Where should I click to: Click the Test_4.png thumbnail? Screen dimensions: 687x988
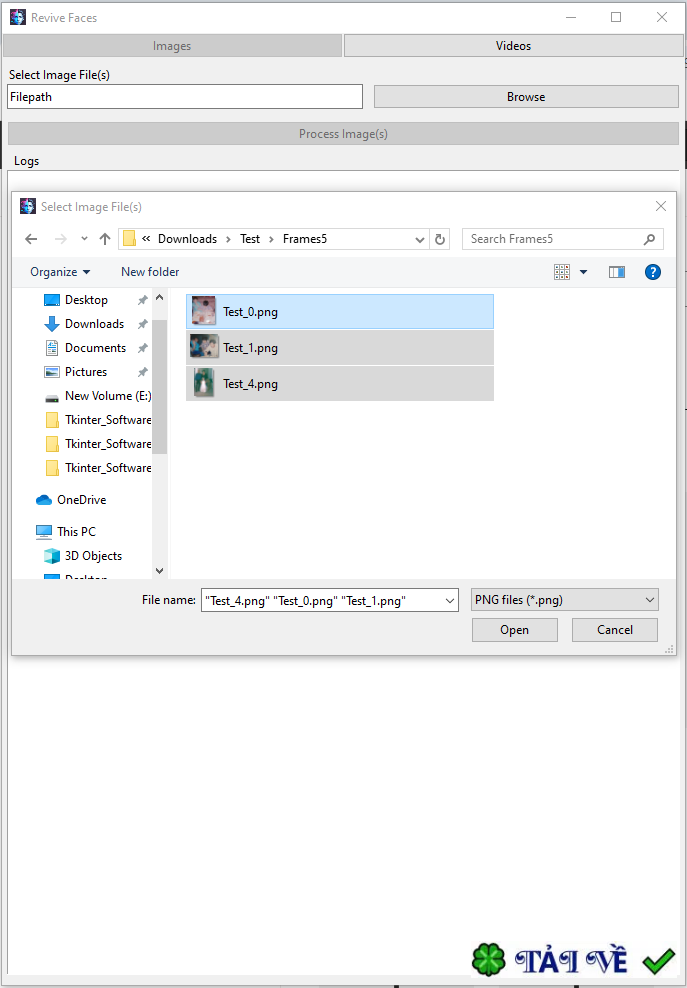[x=204, y=383]
